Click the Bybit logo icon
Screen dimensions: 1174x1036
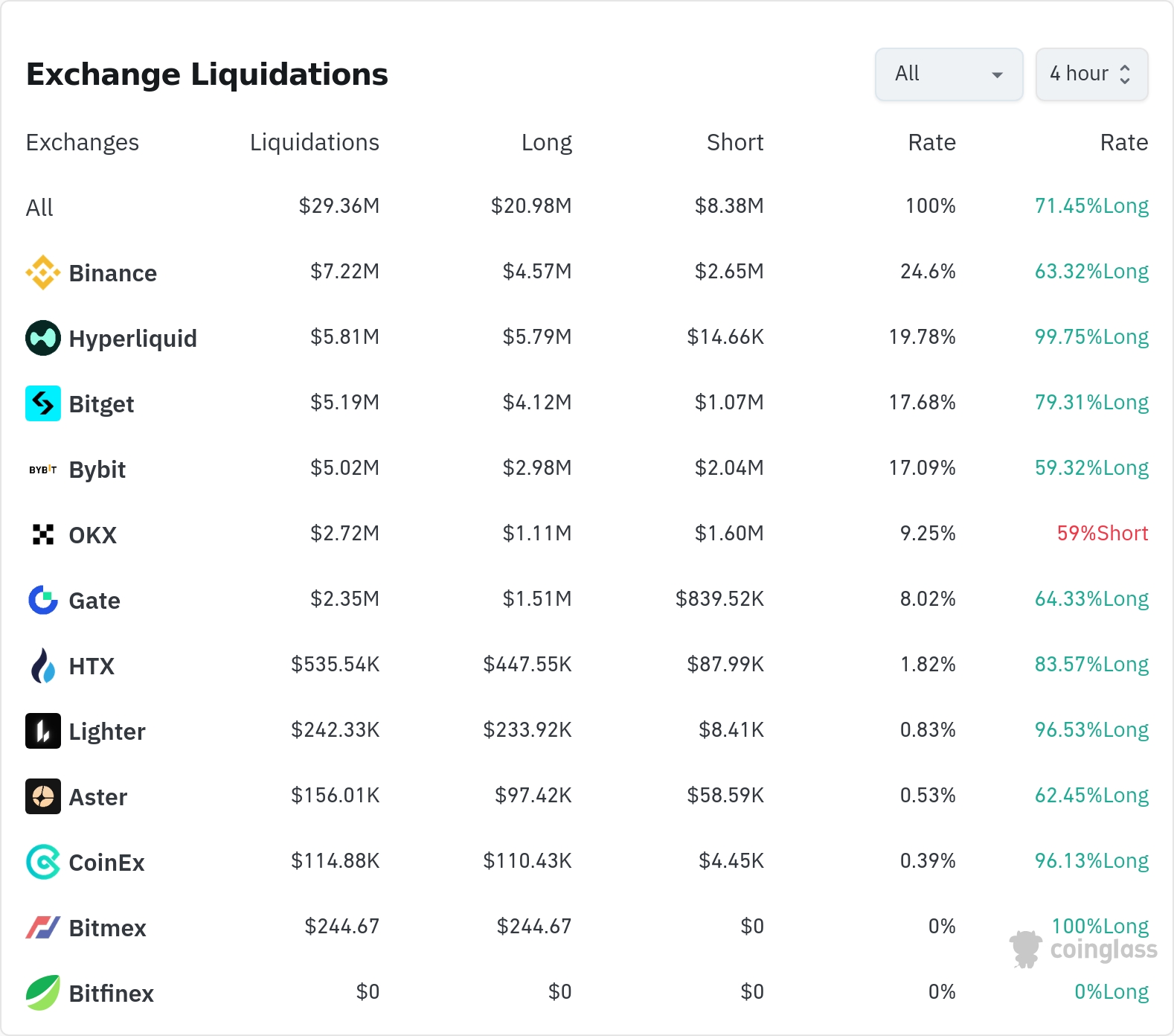(43, 470)
